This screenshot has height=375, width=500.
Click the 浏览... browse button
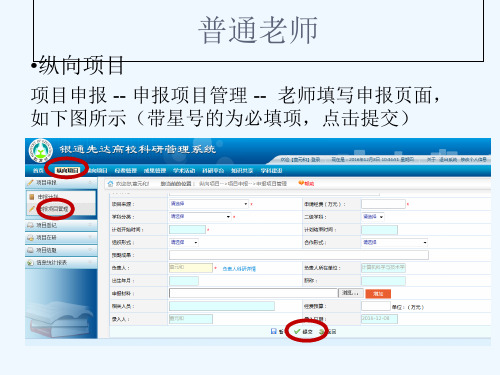tap(350, 293)
